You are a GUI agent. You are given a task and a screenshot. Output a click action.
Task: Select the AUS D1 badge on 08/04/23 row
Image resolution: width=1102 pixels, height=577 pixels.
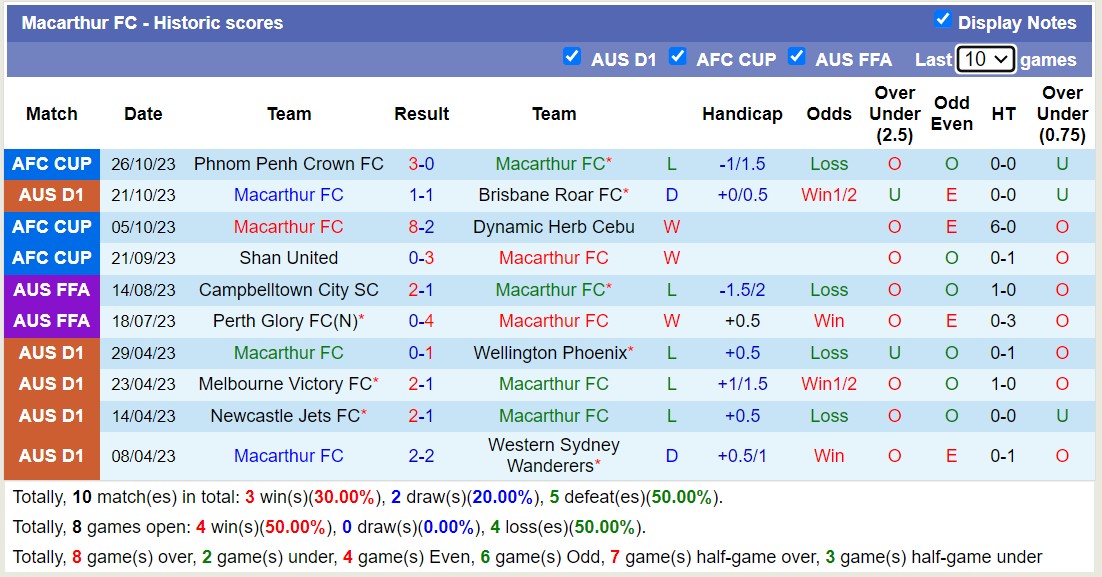(51, 455)
